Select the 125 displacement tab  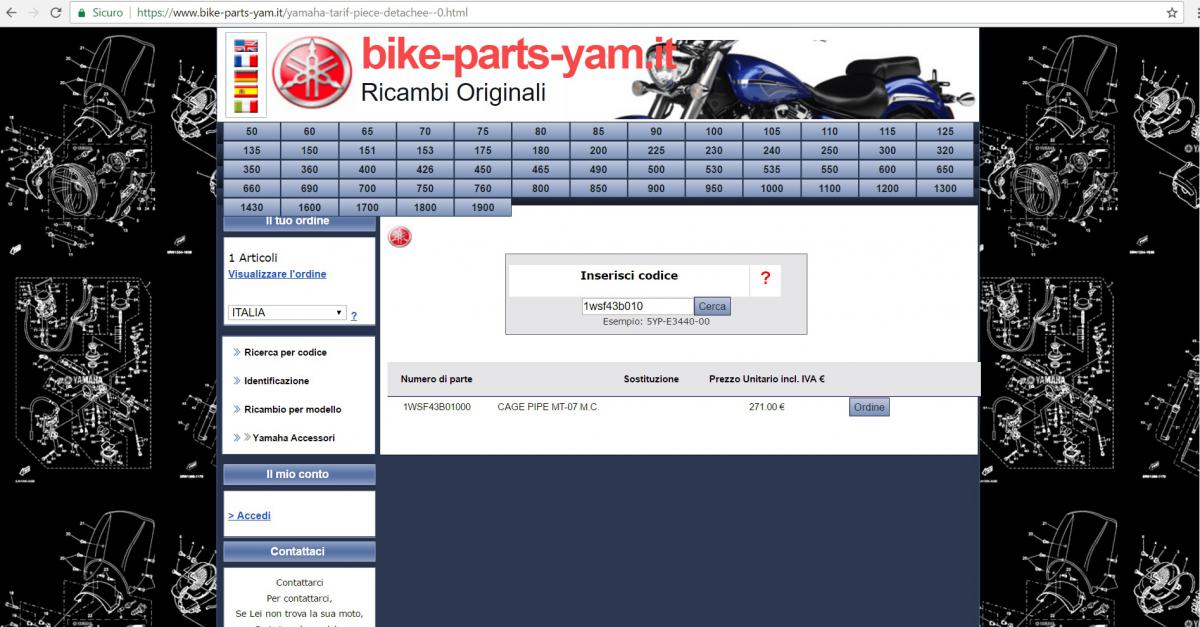pyautogui.click(x=945, y=132)
